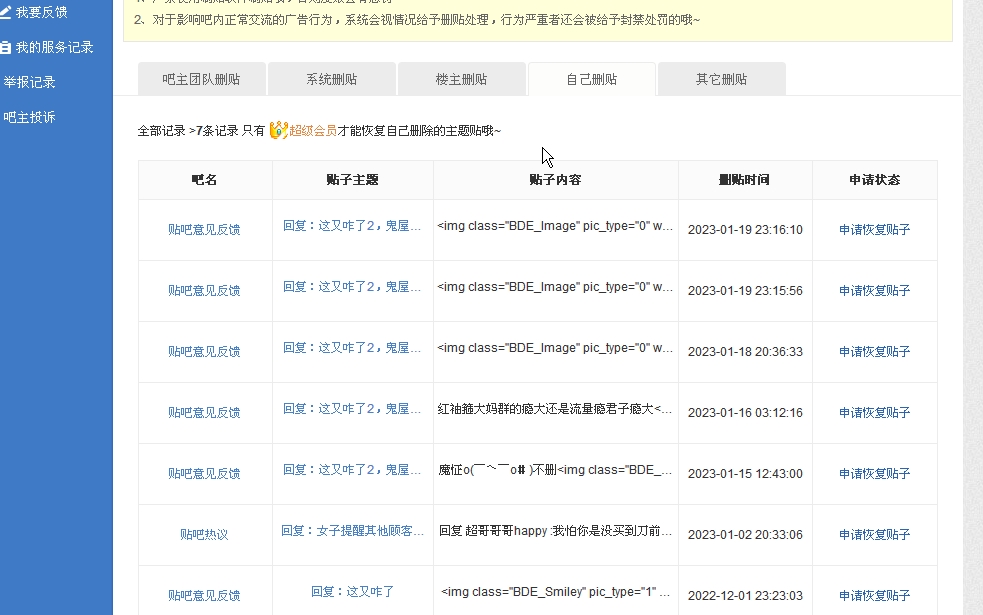Open the 回复：这又咋了 post in the last row
This screenshot has width=983, height=615.
tap(352, 592)
